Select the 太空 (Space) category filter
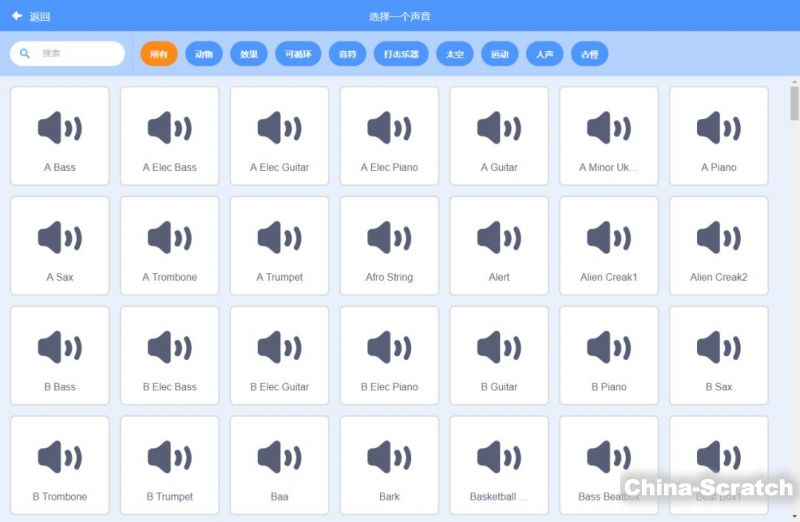Viewport: 800px width, 522px height. click(455, 54)
